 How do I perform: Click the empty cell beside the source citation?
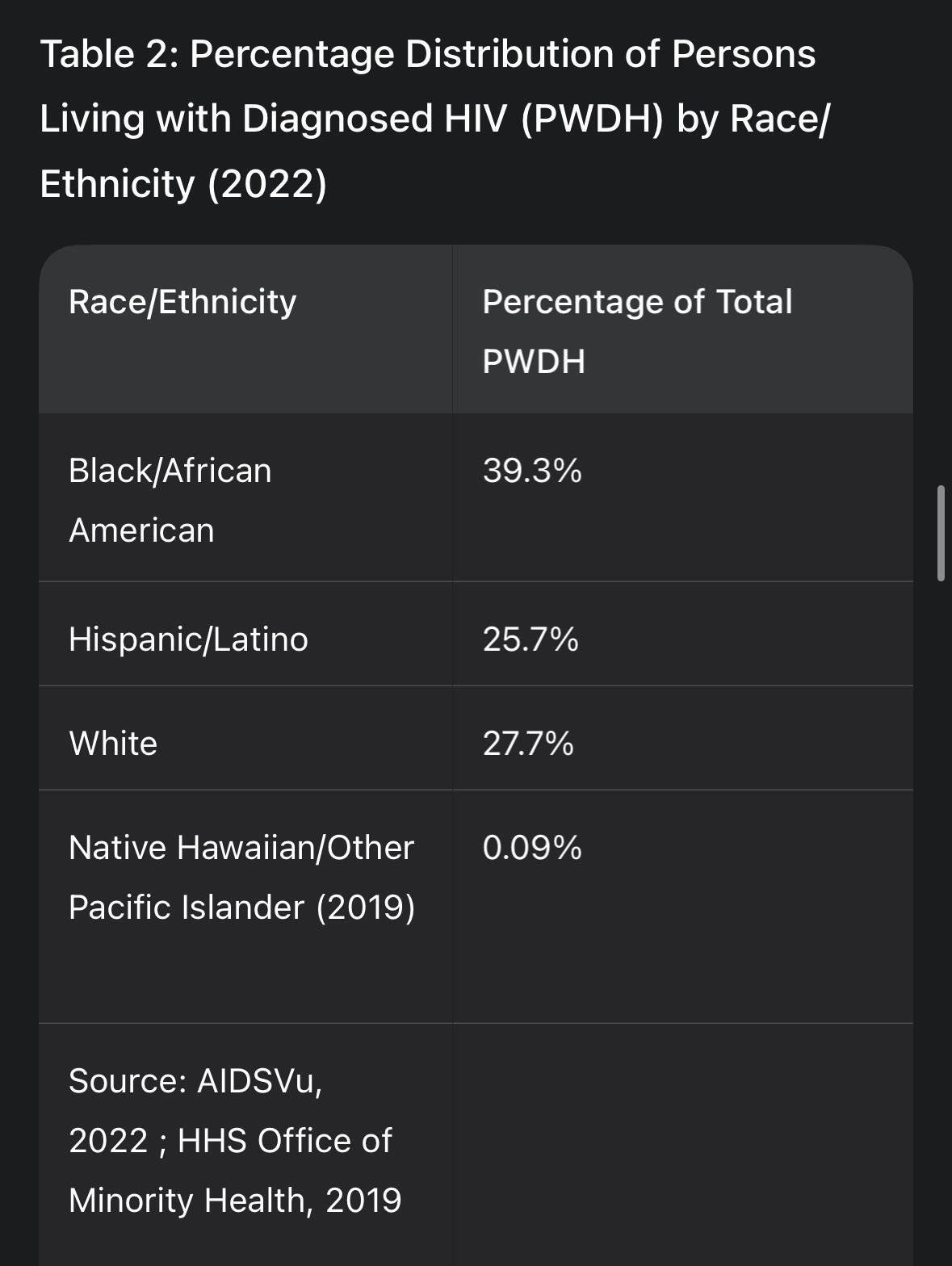point(683,1144)
